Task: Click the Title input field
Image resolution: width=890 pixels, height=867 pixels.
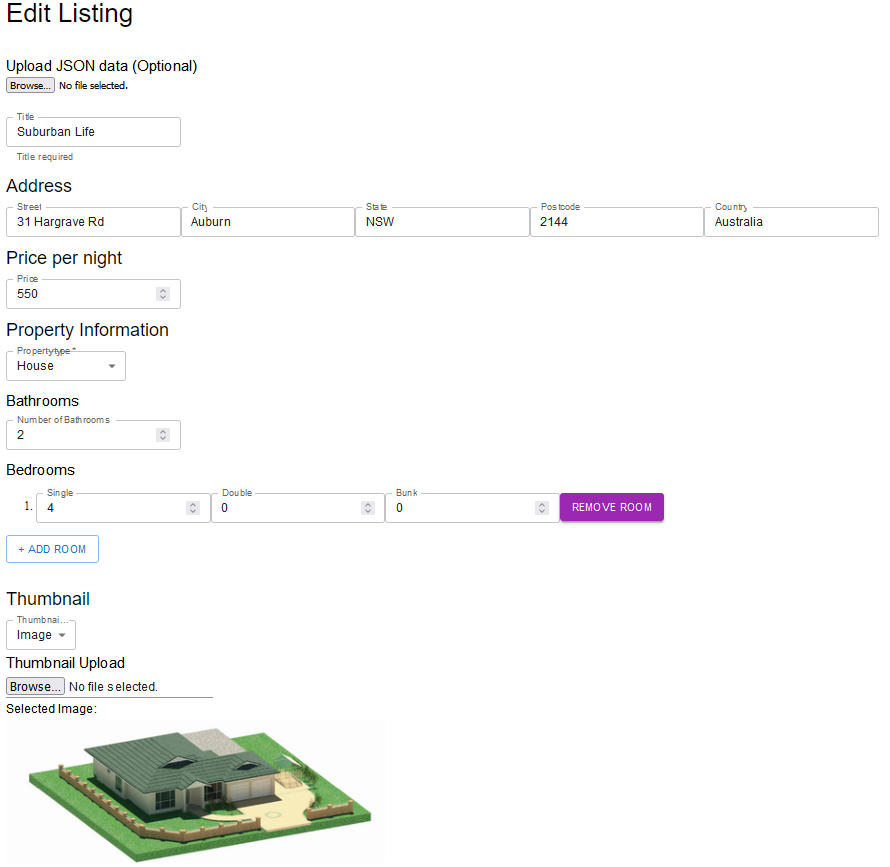Action: pyautogui.click(x=93, y=132)
